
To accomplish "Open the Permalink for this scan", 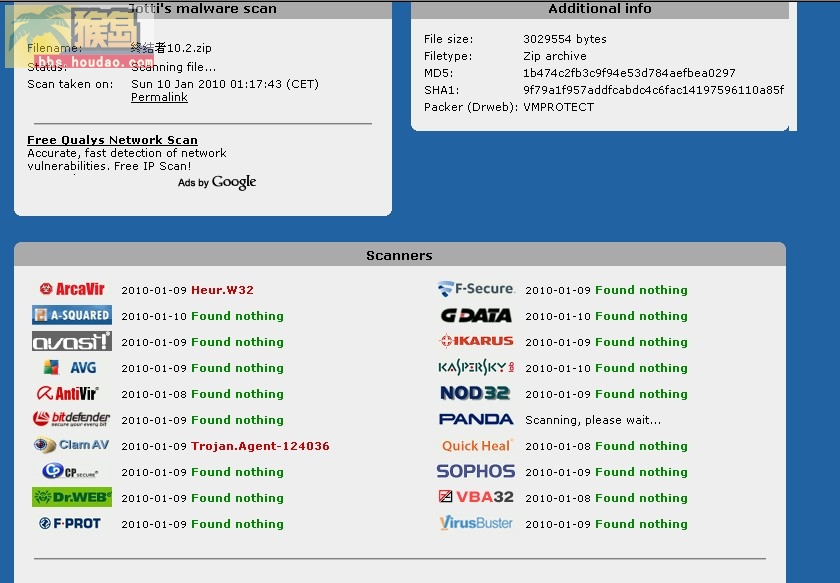I will [159, 97].
